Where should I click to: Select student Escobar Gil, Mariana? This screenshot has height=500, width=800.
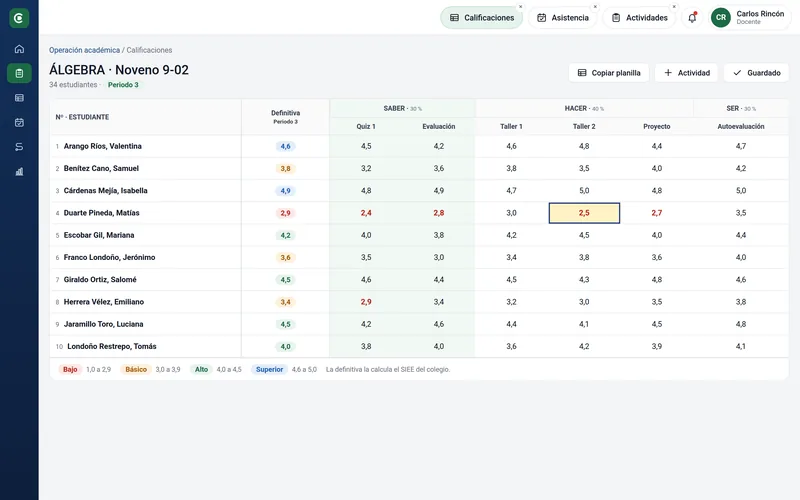[99, 235]
